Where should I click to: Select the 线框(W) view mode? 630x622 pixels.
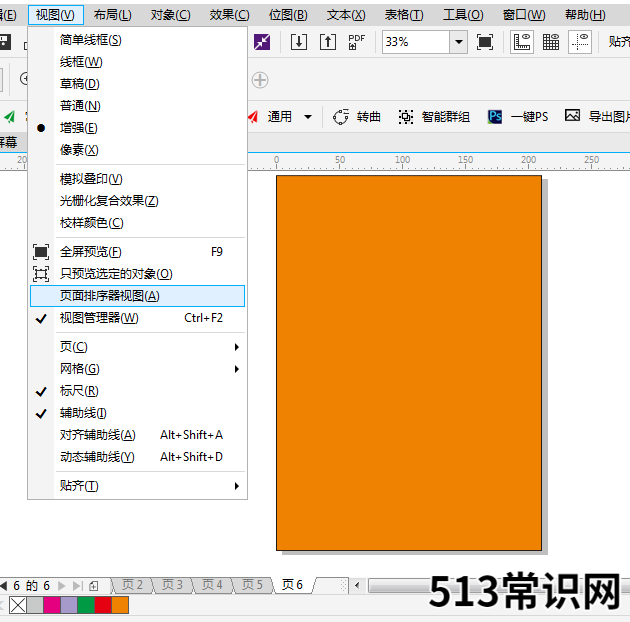(x=137, y=62)
